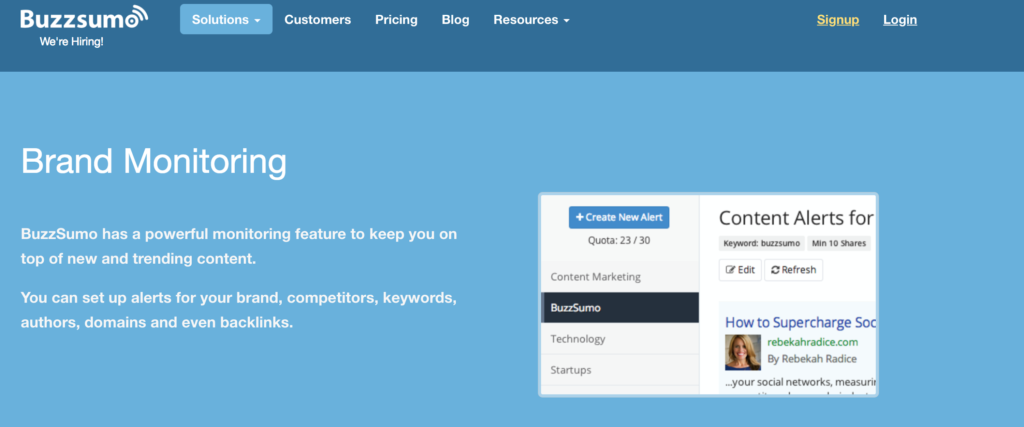This screenshot has width=1024, height=427.
Task: Click the Edit button
Action: tap(740, 270)
